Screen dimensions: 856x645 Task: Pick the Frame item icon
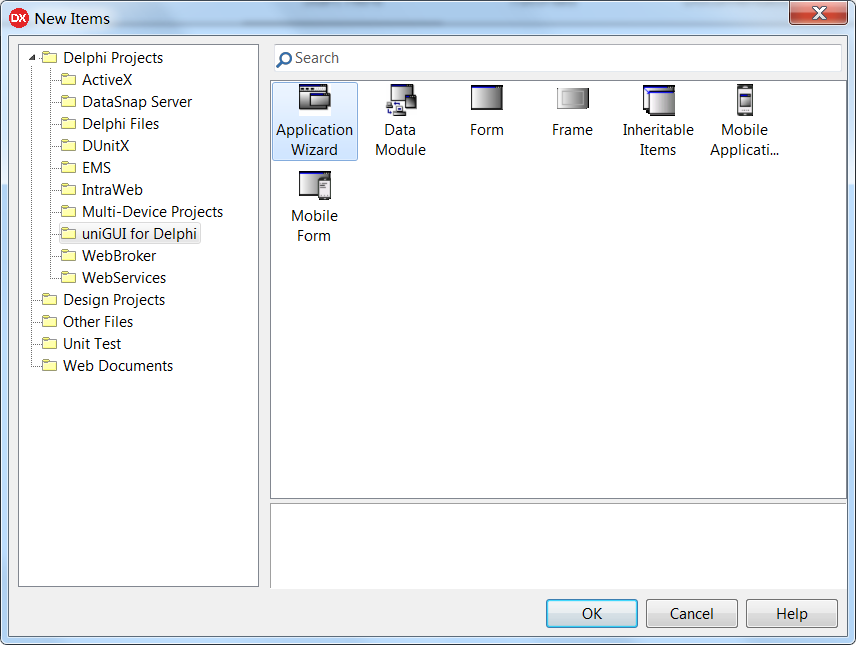point(573,99)
